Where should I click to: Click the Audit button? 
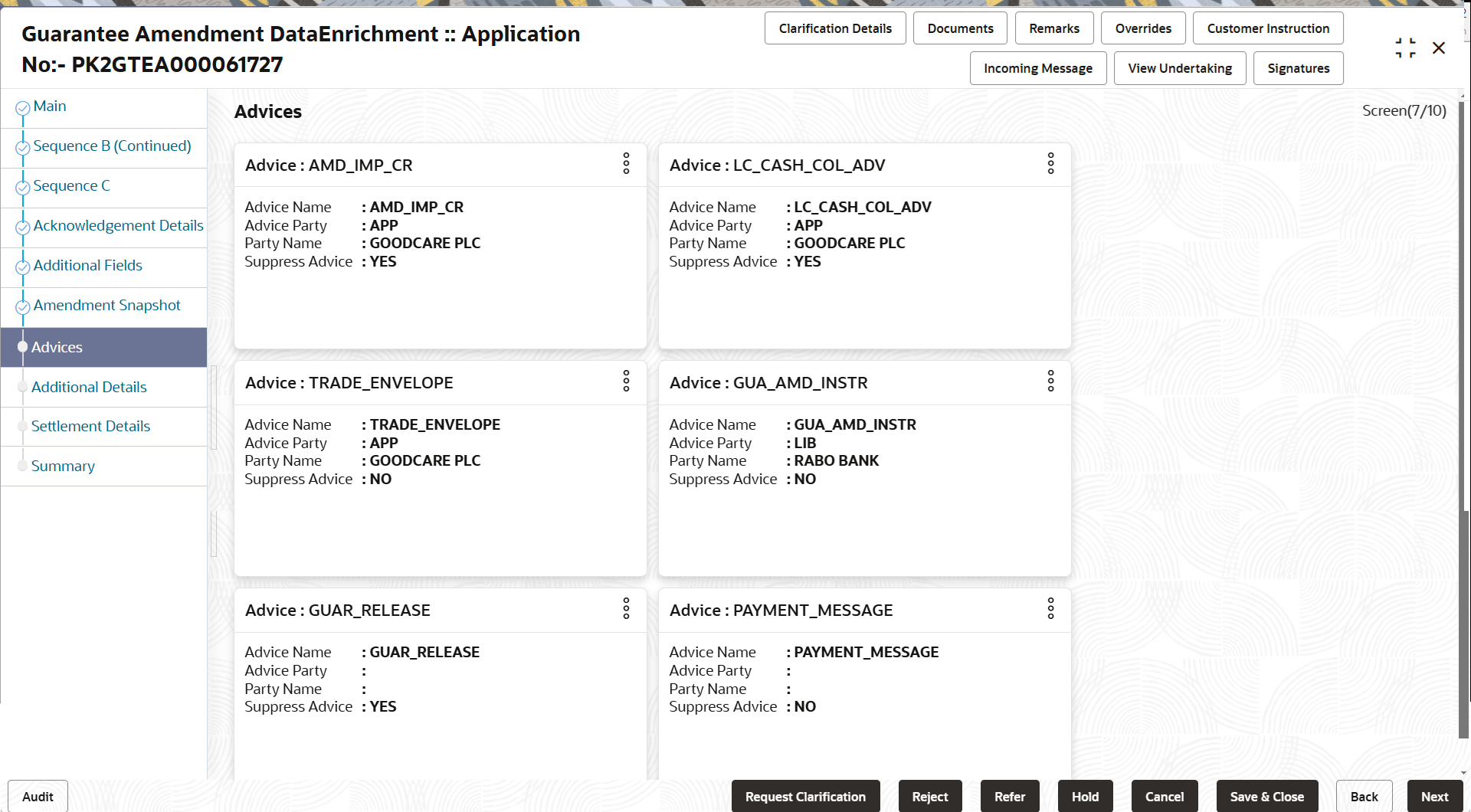[38, 797]
